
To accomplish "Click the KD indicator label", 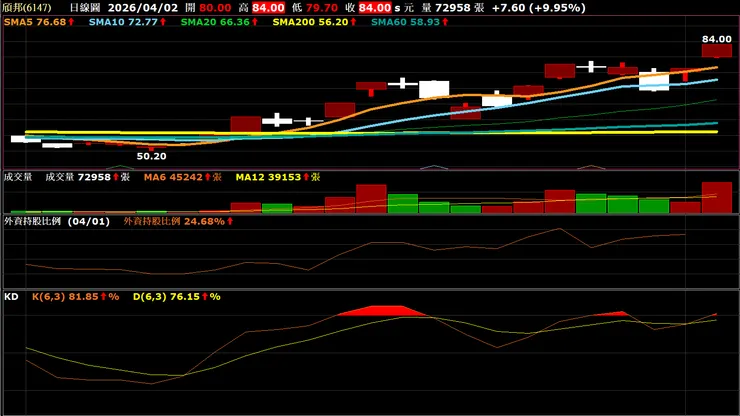I will pyautogui.click(x=11, y=297).
